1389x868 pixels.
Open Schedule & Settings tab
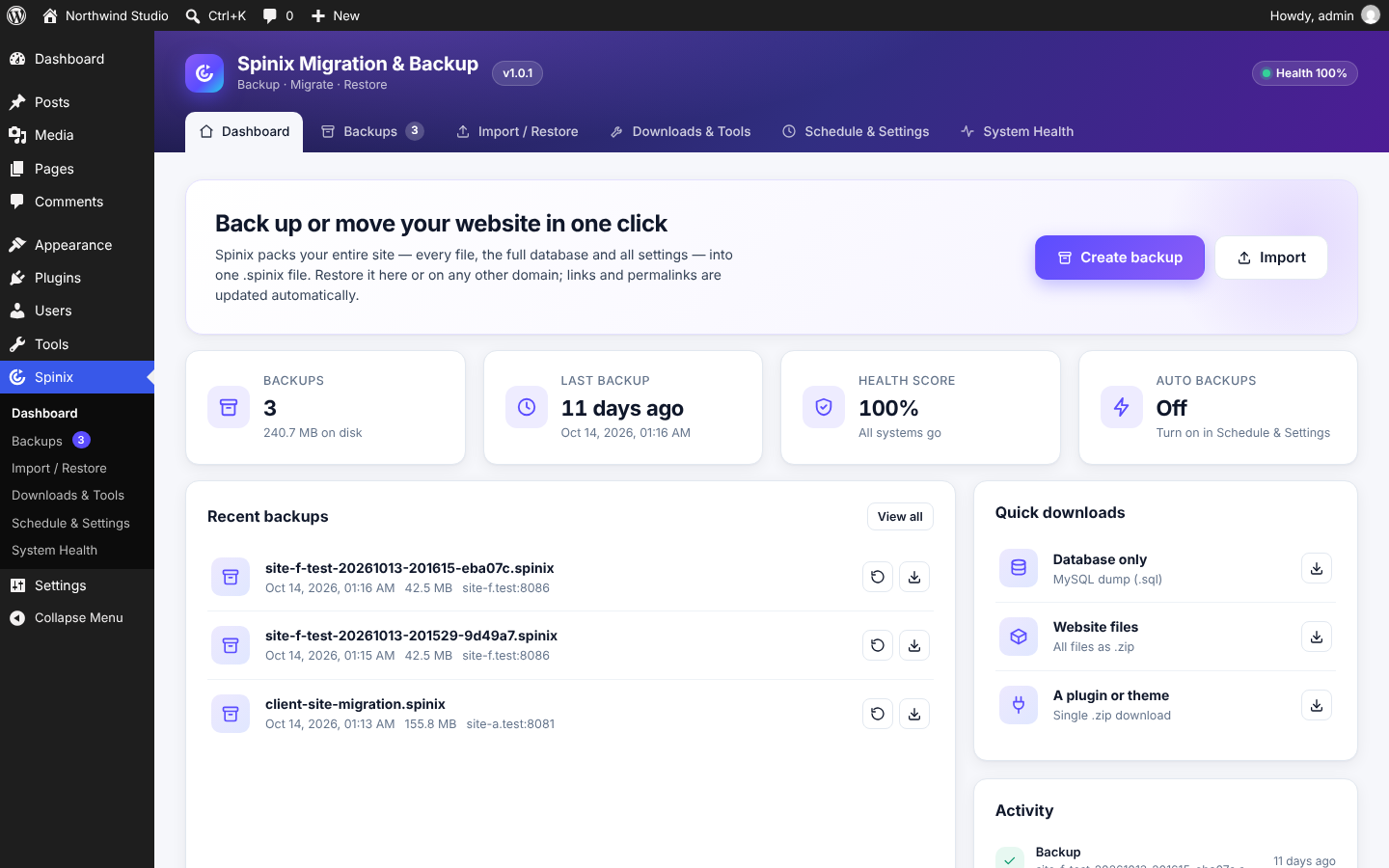856,132
